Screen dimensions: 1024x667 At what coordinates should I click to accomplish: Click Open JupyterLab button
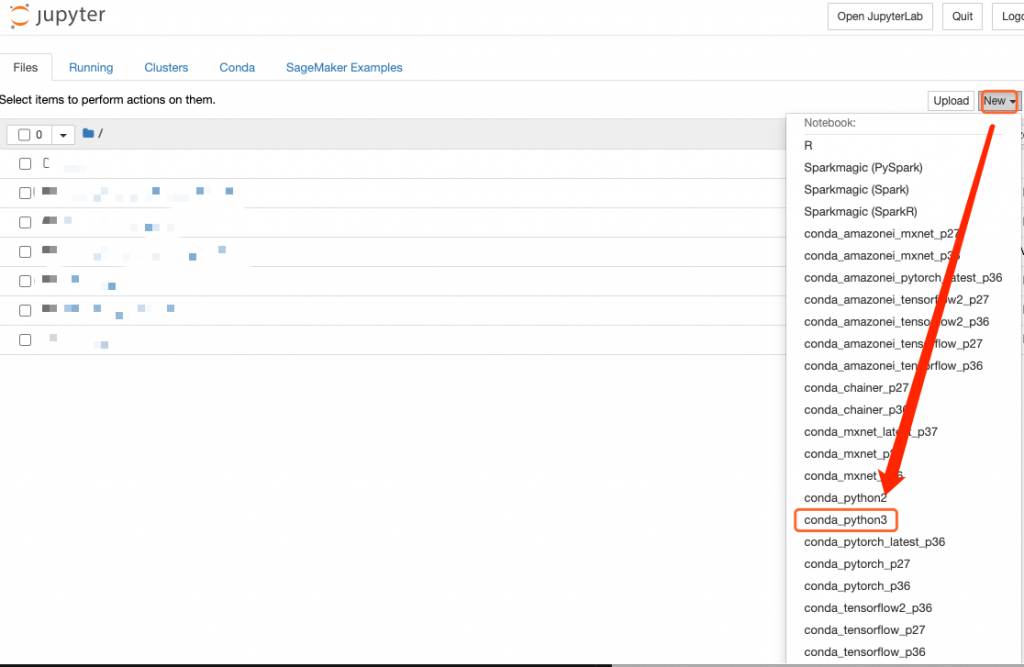pos(880,16)
